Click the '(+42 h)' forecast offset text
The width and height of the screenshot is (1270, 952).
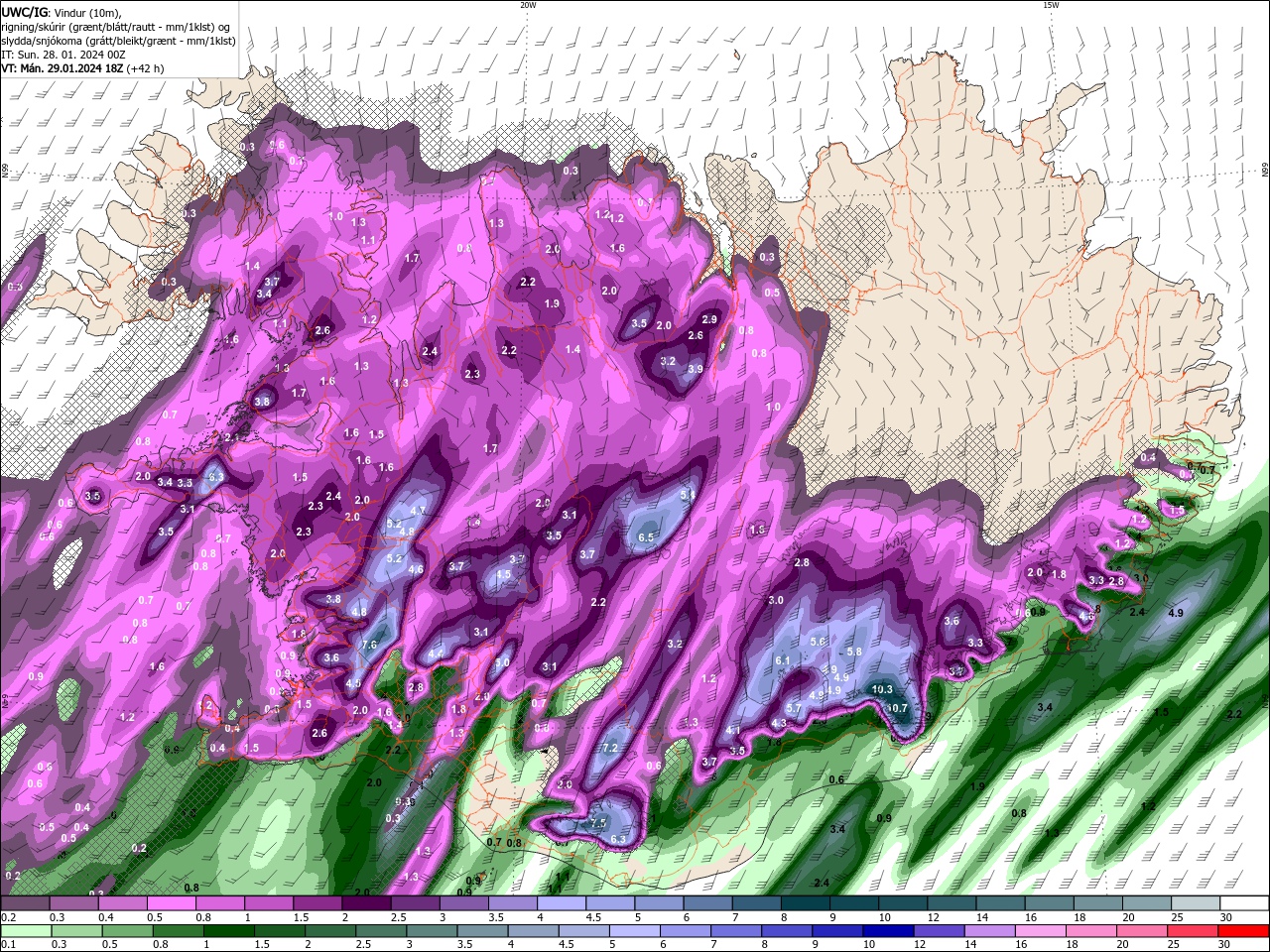(146, 68)
